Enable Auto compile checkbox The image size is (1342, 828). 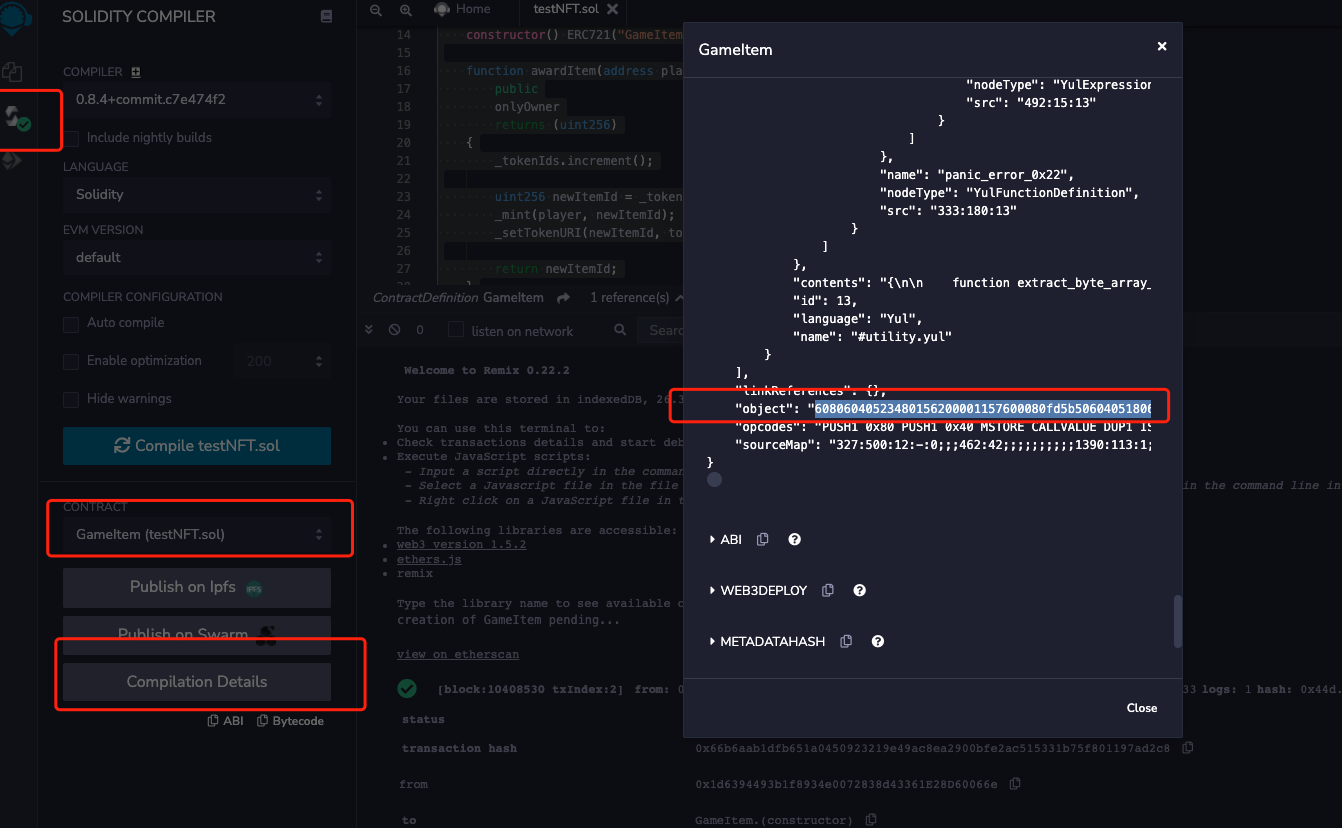[x=71, y=323]
